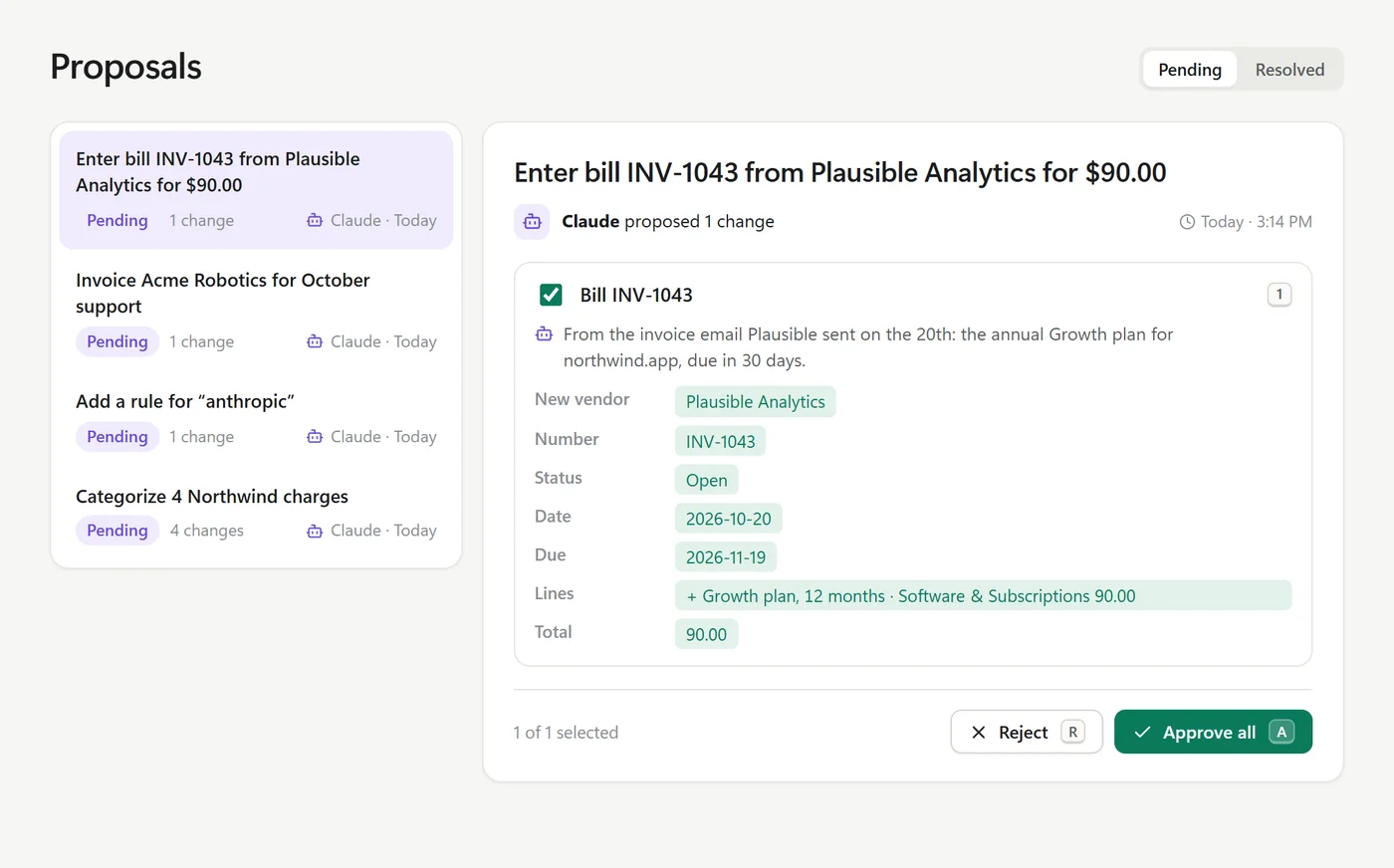Click the Plausible Analytics vendor value
Screen dimensions: 1394x868
point(756,402)
